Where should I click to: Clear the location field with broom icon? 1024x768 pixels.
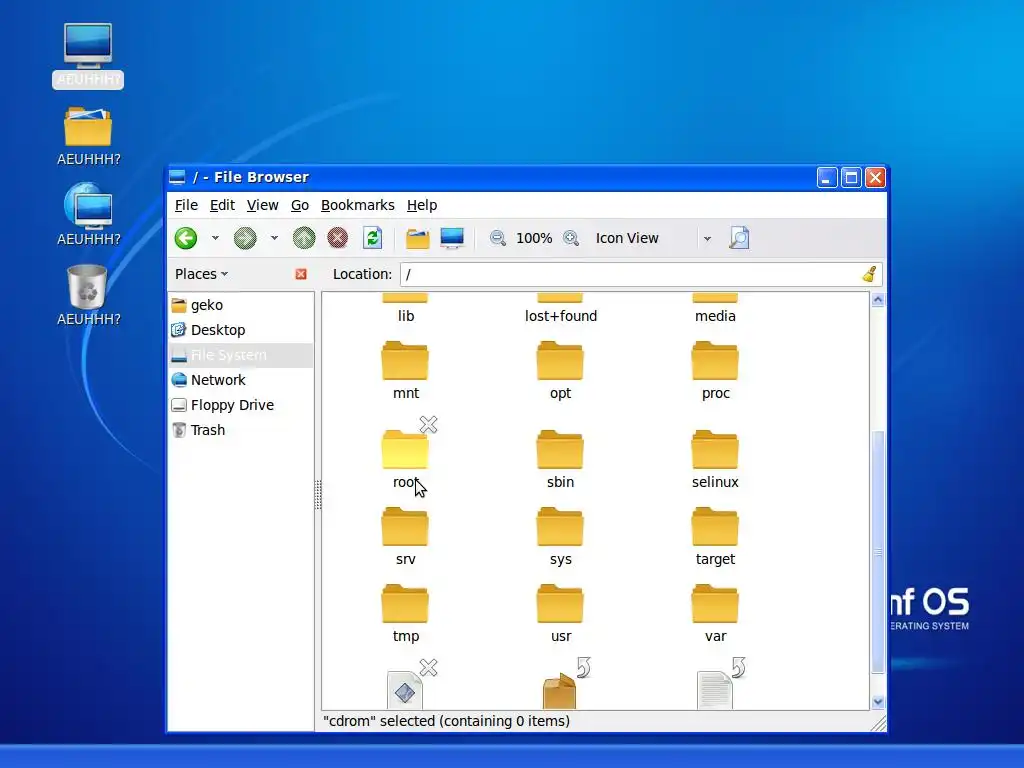click(x=869, y=274)
